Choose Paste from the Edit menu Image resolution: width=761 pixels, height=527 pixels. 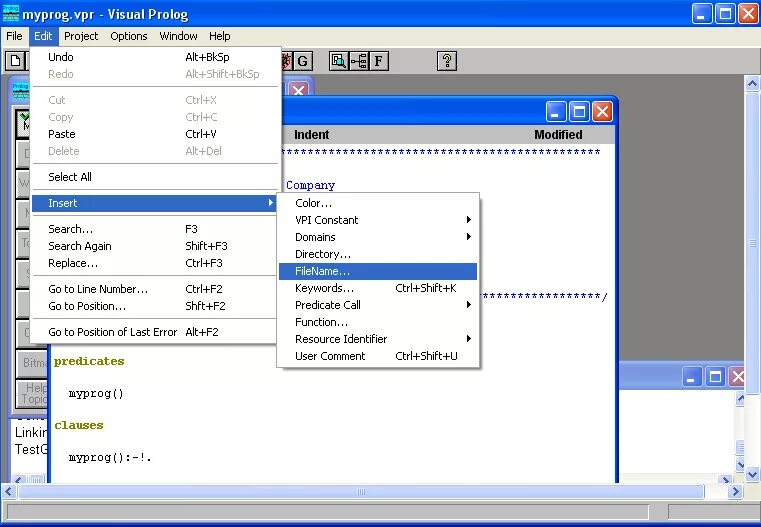coord(155,134)
